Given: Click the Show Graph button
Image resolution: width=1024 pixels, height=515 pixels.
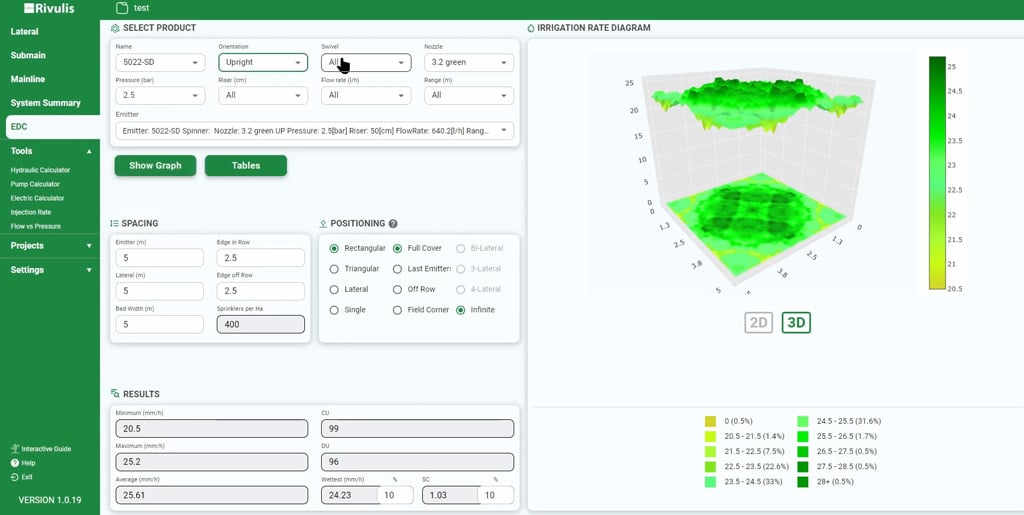Looking at the screenshot, I should tap(155, 166).
